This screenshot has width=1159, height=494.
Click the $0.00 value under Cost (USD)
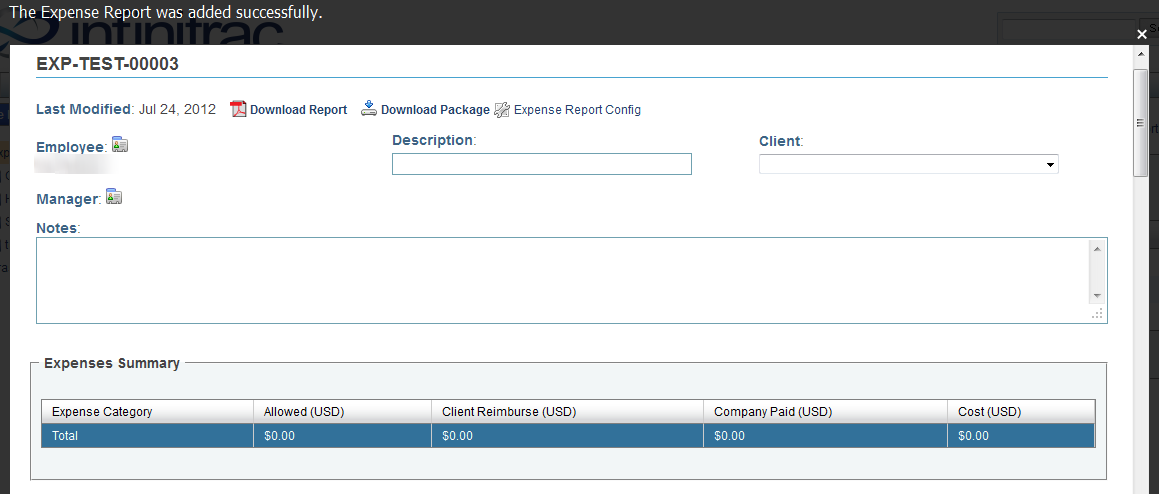973,436
